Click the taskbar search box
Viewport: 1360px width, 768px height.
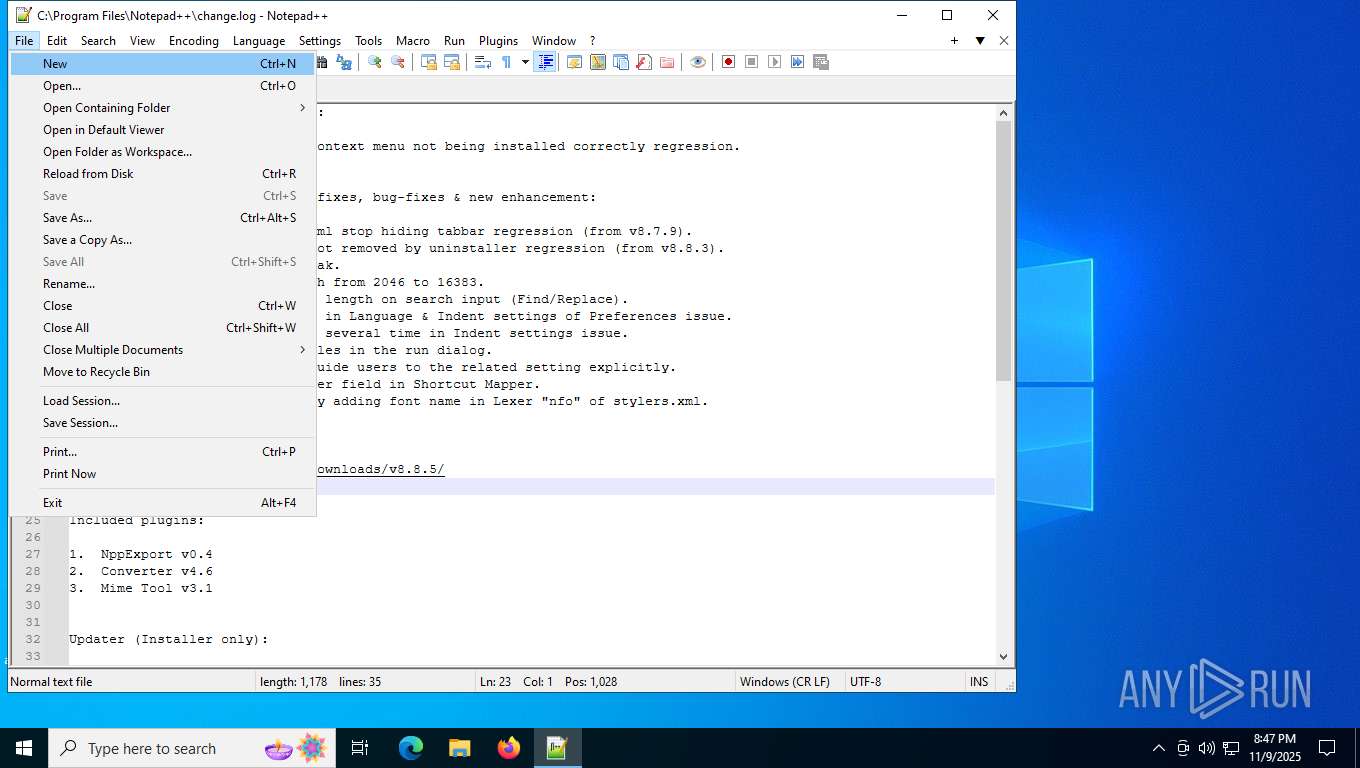tap(191, 748)
